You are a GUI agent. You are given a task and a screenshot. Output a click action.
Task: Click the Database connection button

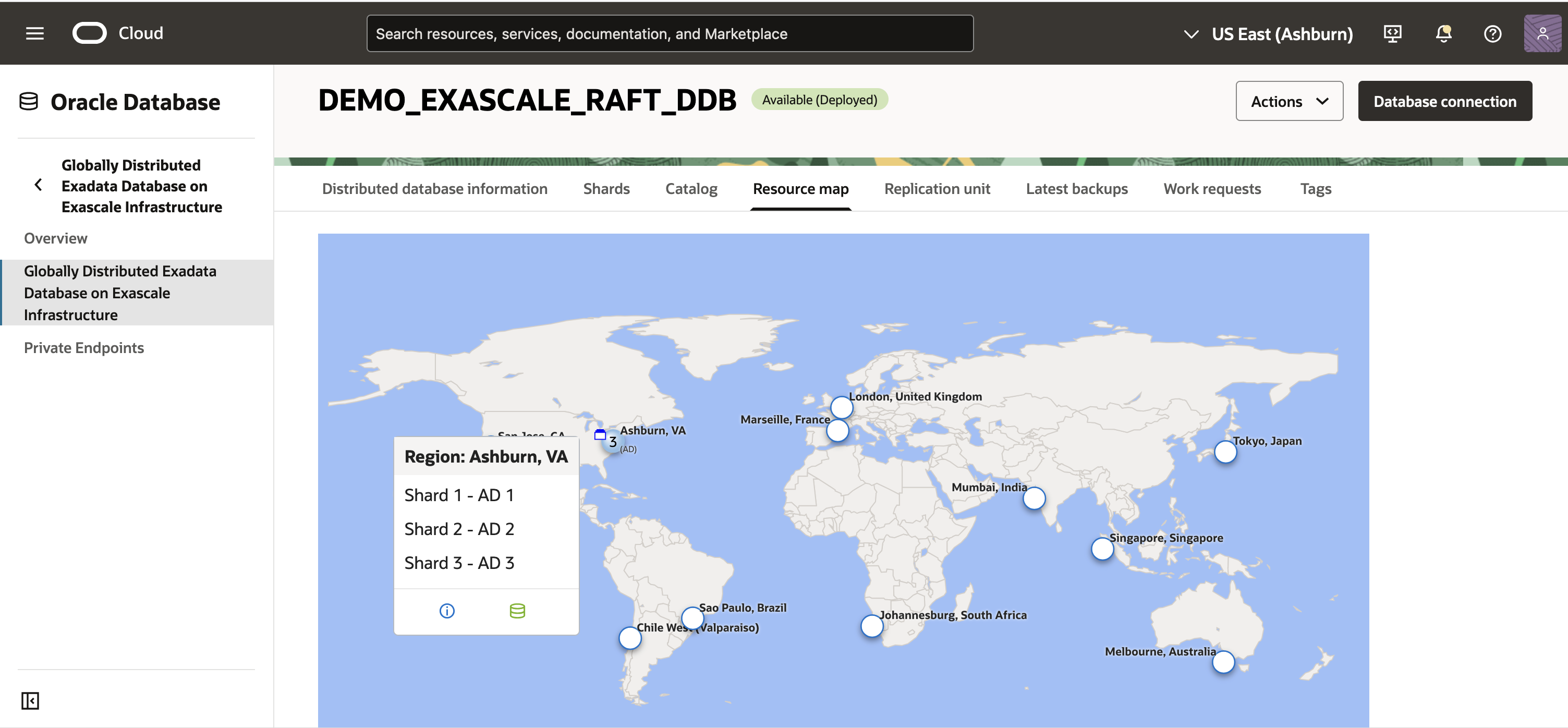point(1445,101)
